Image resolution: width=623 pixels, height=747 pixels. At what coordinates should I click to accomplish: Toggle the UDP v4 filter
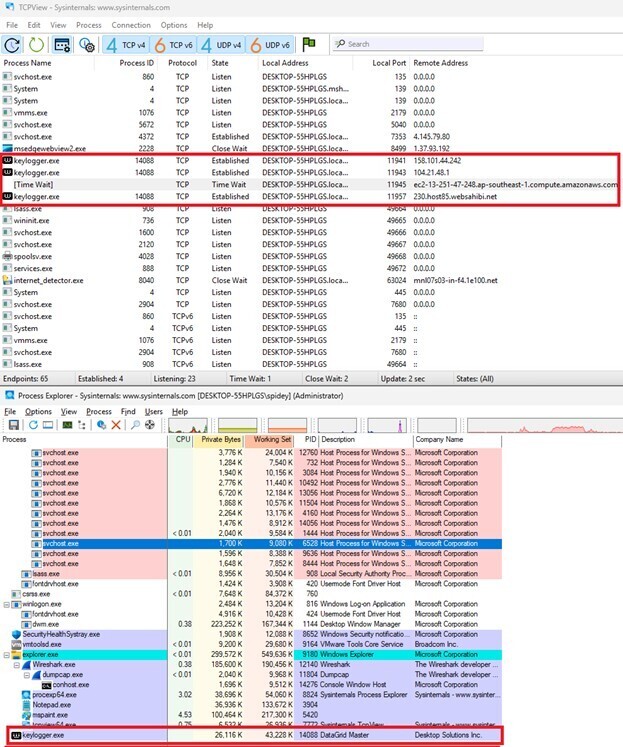coord(221,45)
